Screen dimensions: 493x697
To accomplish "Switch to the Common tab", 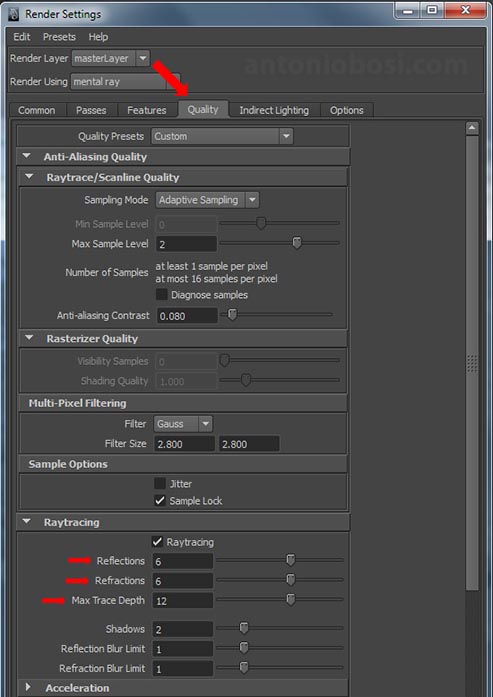I will tap(37, 110).
